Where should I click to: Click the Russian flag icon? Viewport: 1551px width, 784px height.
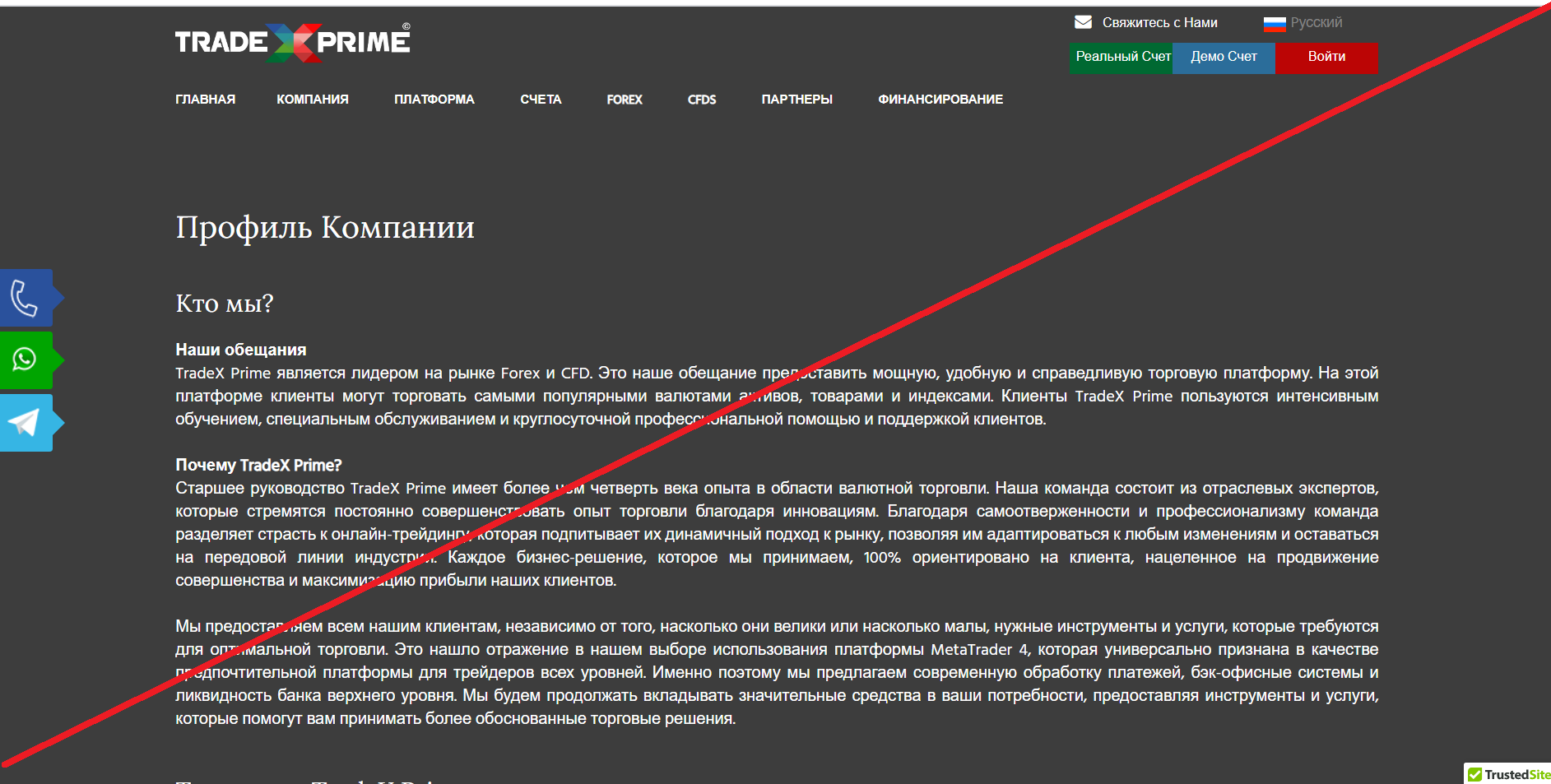pyautogui.click(x=1275, y=24)
